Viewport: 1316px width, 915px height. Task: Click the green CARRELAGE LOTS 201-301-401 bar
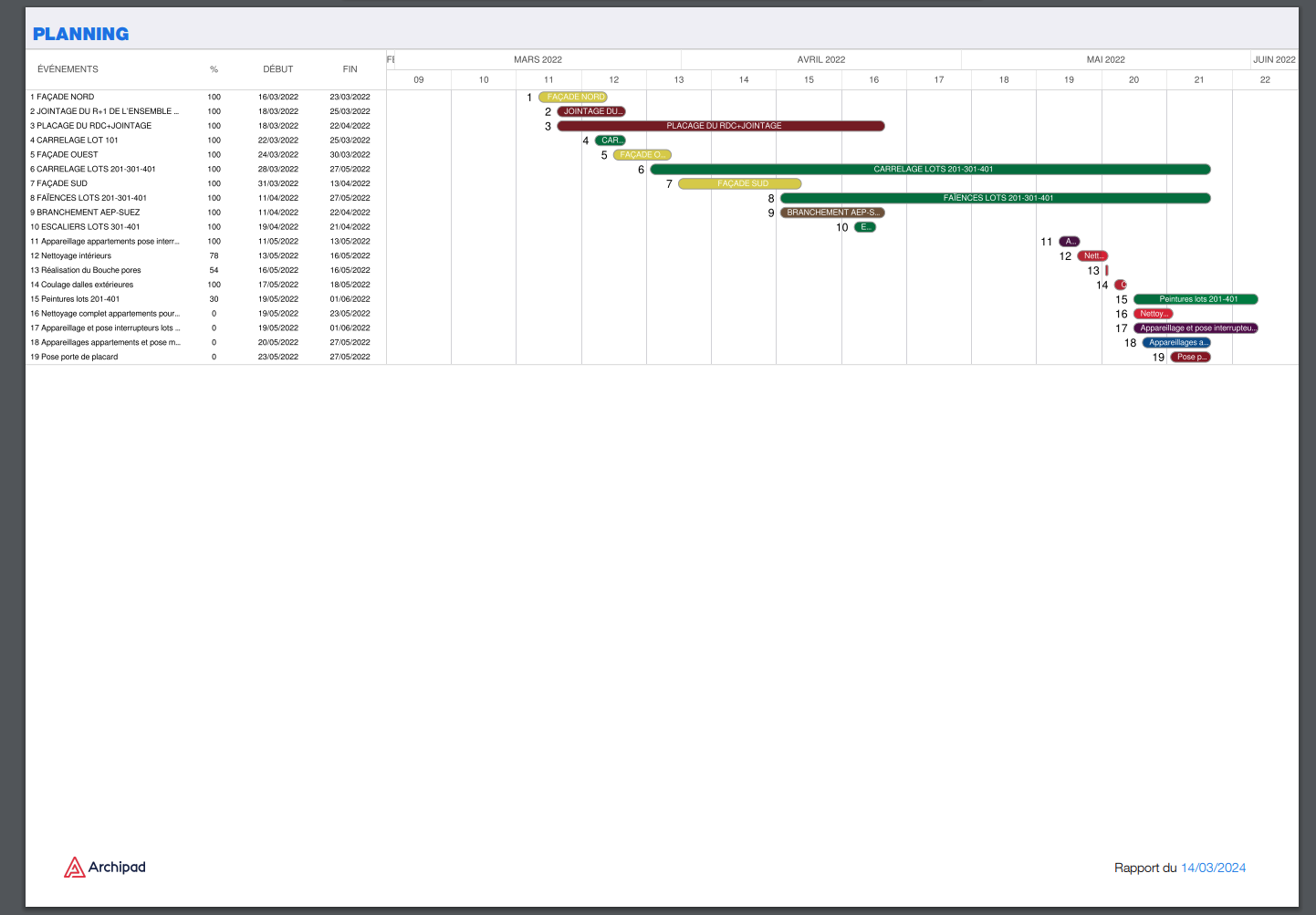click(930, 169)
